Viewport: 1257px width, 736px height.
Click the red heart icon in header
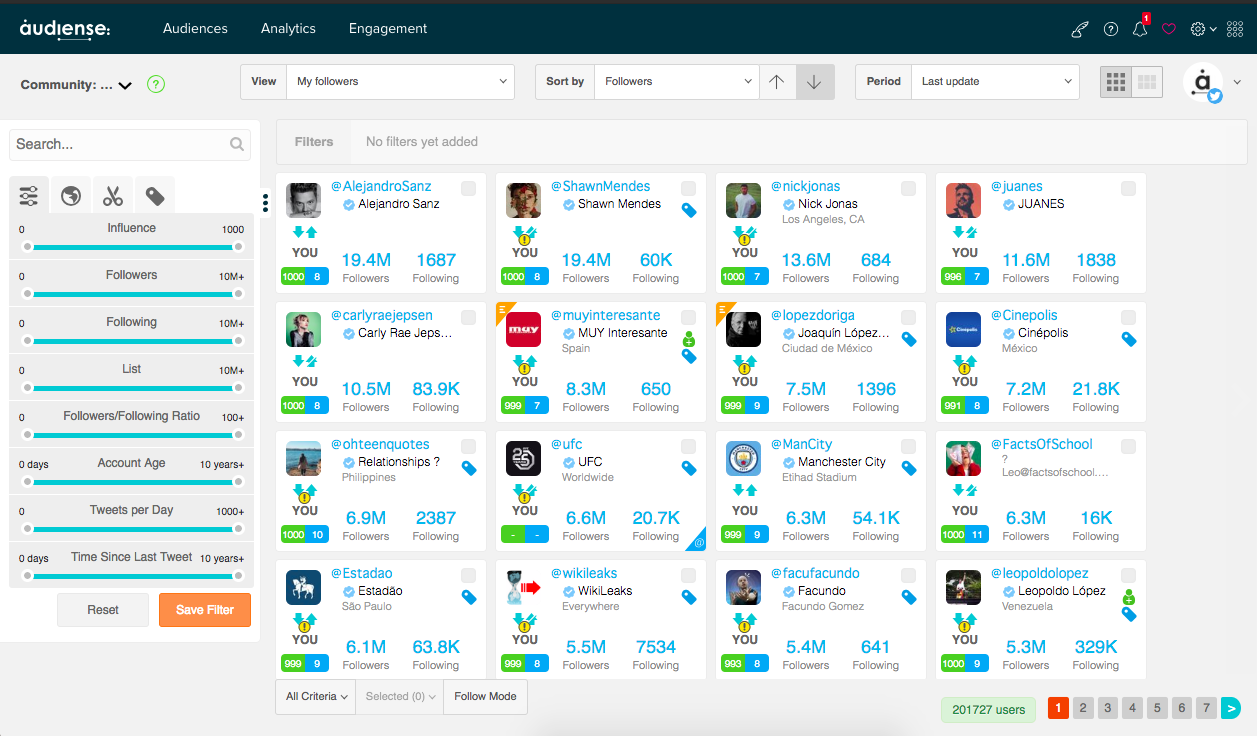point(1169,29)
